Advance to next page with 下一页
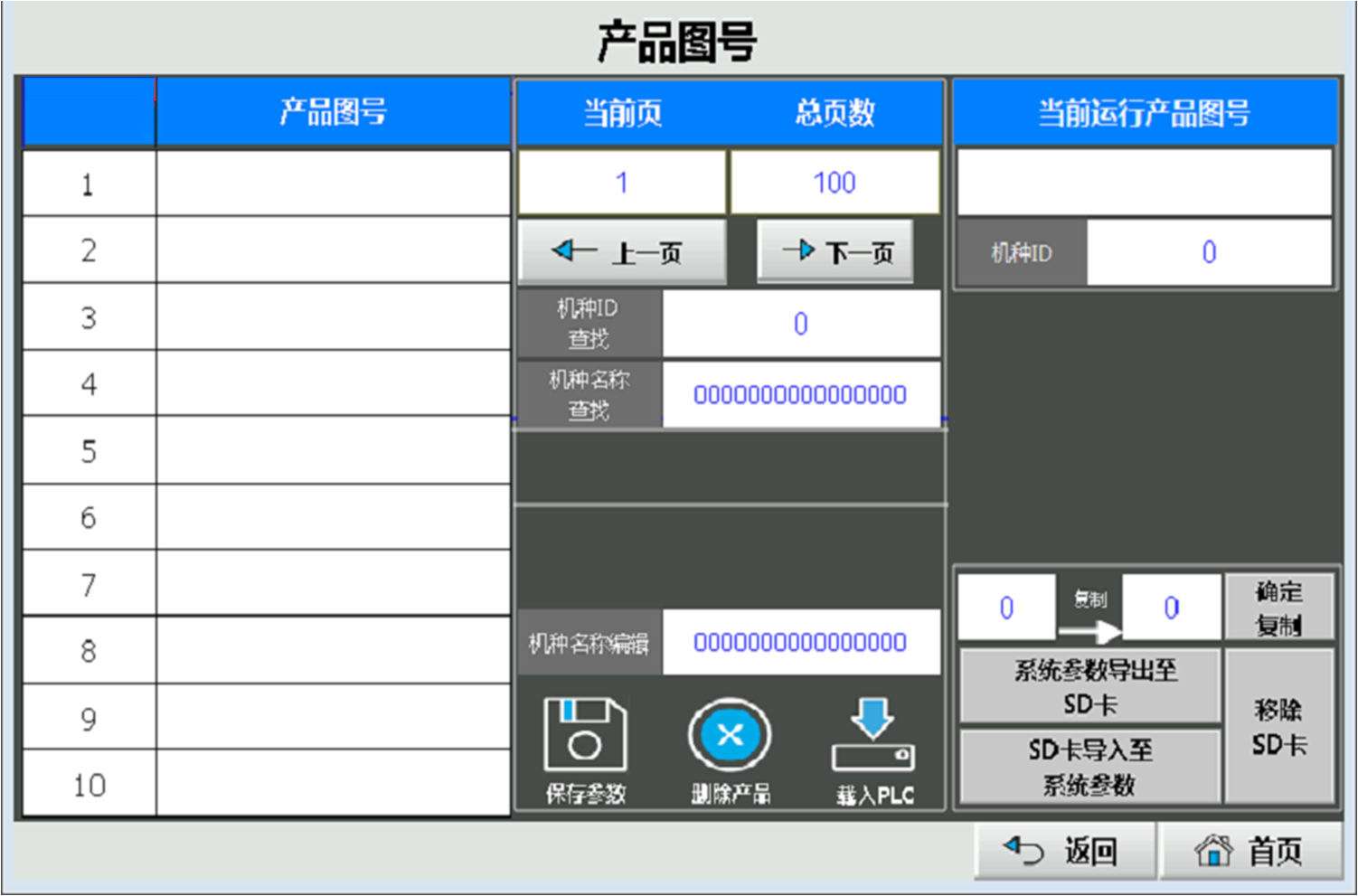1358x896 pixels. pyautogui.click(x=835, y=251)
